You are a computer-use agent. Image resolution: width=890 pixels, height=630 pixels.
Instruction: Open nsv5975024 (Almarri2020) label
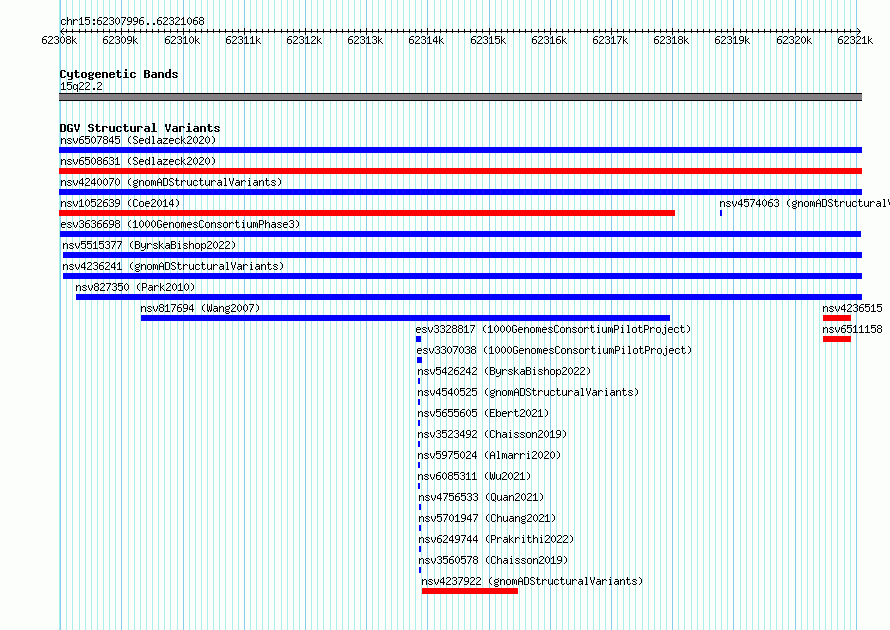(x=489, y=455)
